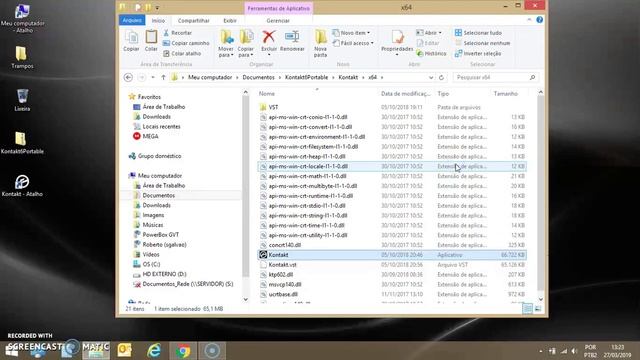Open the ribbon help question-mark icon

540,20
